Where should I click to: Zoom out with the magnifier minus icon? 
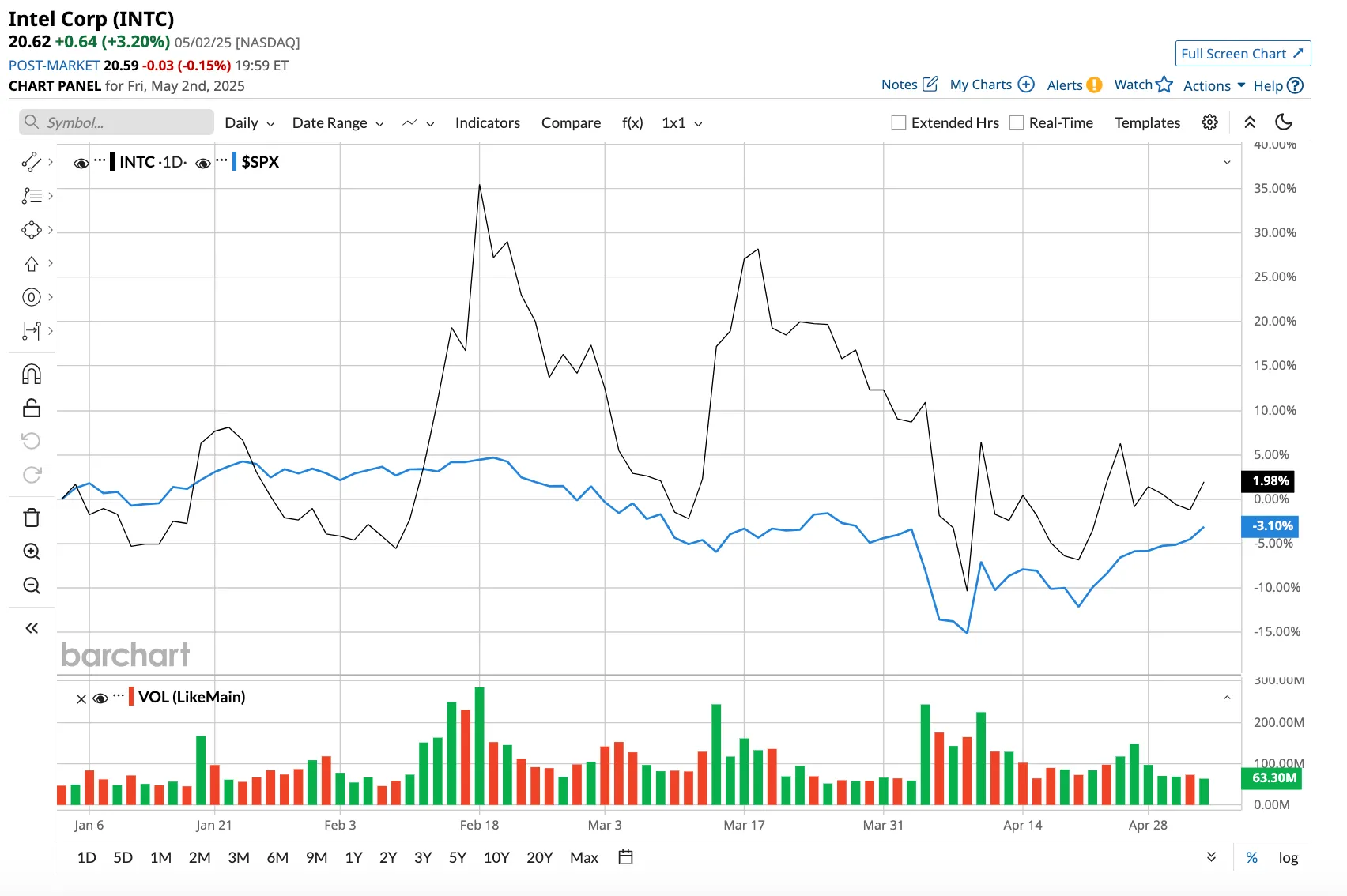(x=31, y=585)
